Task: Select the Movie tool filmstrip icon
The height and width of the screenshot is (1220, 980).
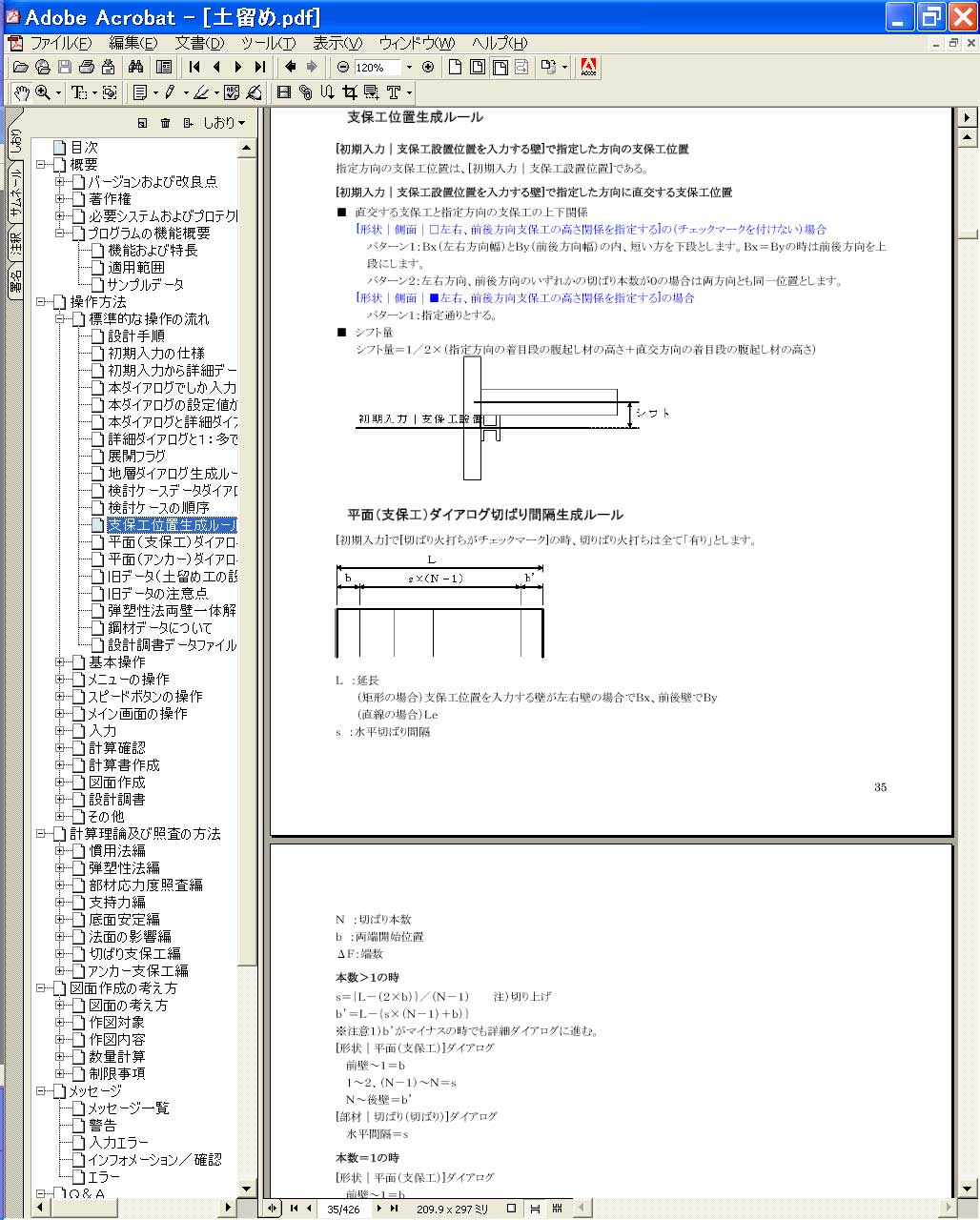Action: point(283,92)
